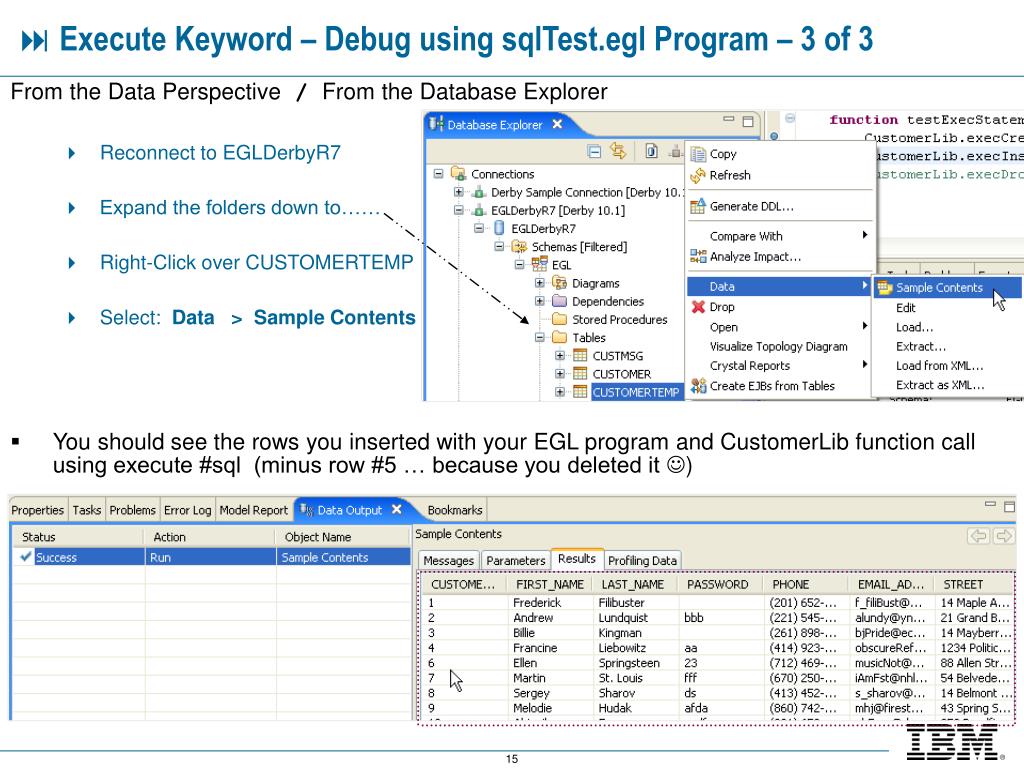
Task: Click Link with Editor arrows icon
Action: (x=618, y=151)
